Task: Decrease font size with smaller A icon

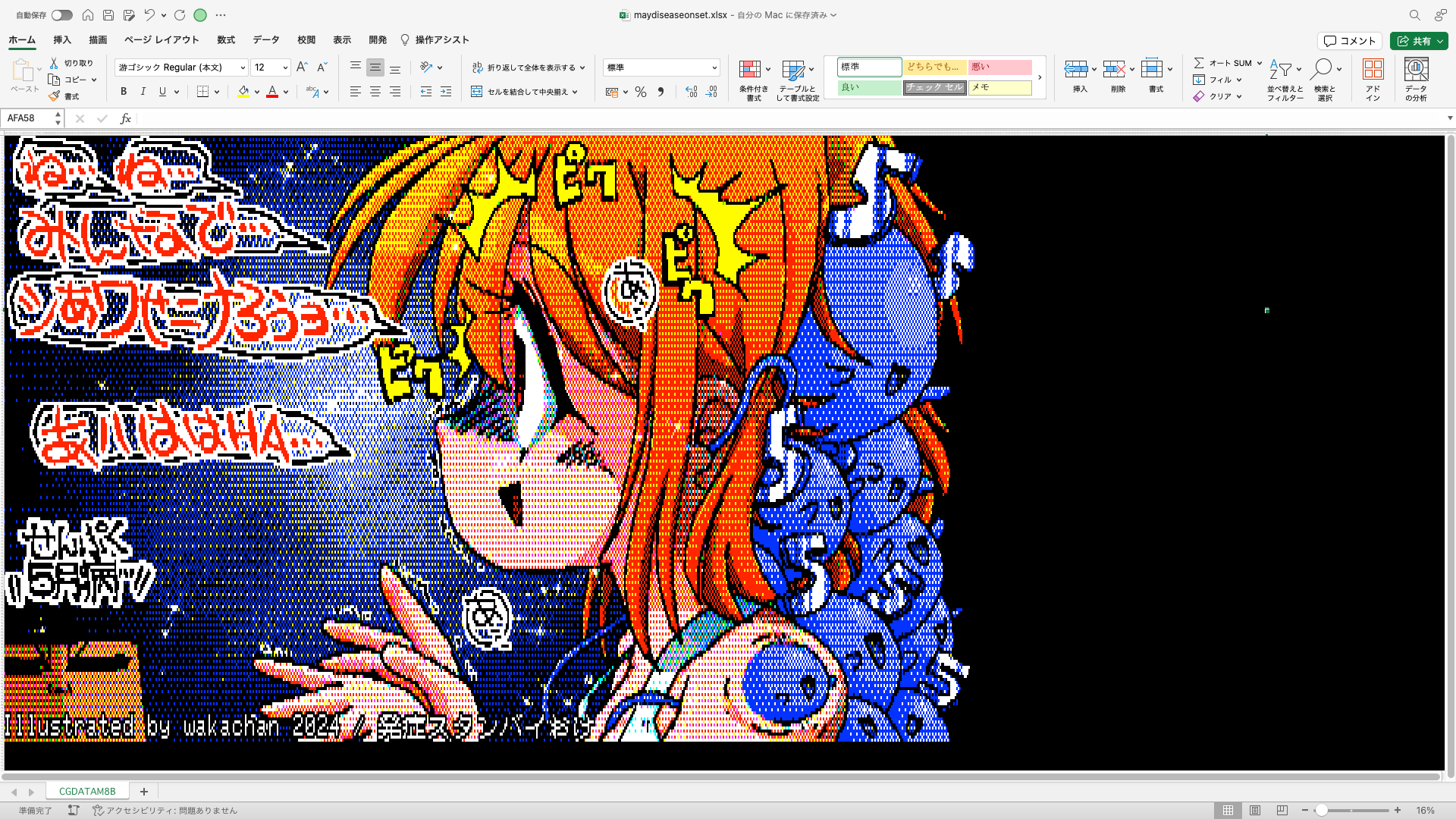Action: 322,67
